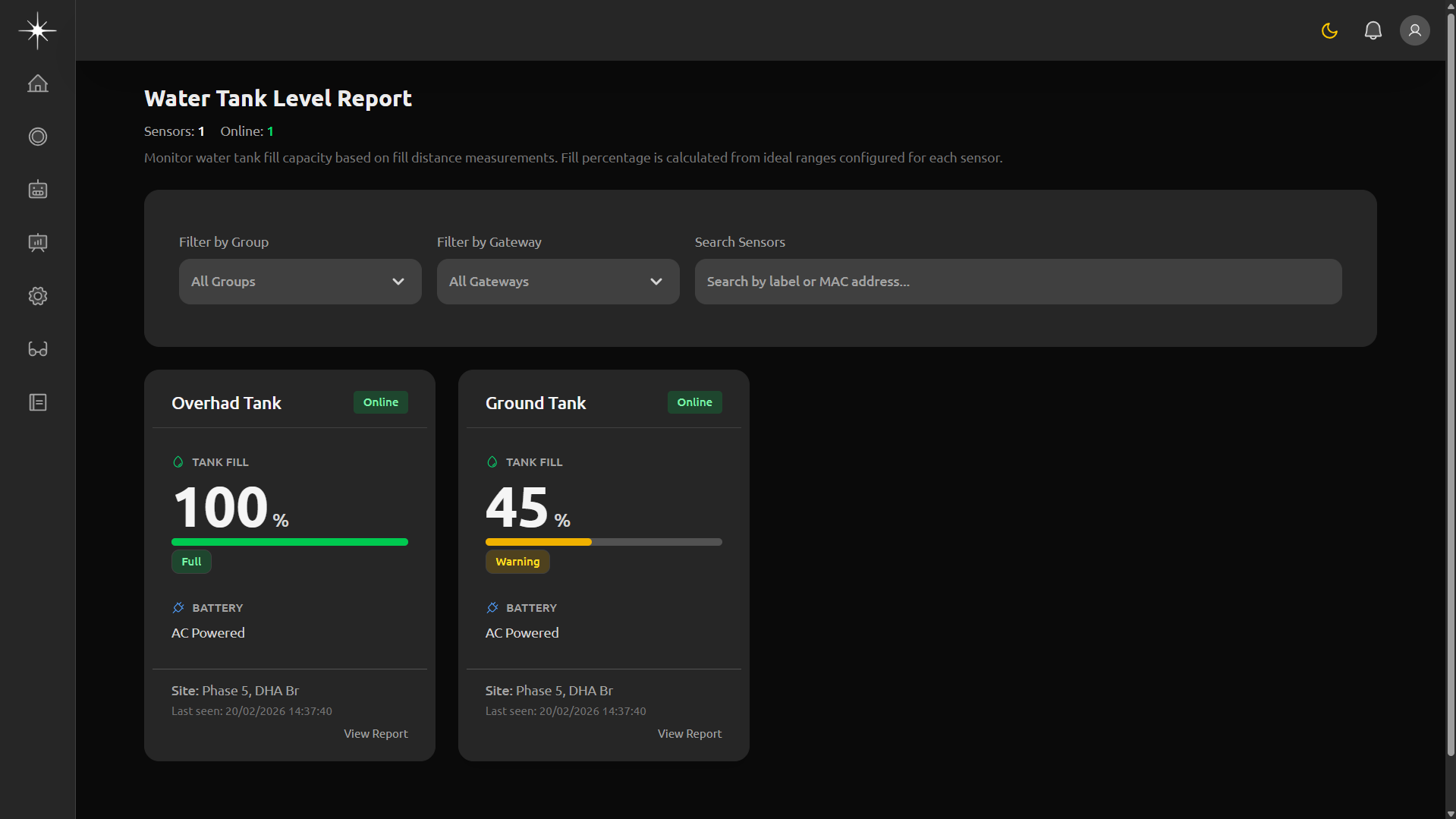Viewport: 1456px width, 819px height.
Task: Click the circular target sidebar icon
Action: tap(37, 137)
